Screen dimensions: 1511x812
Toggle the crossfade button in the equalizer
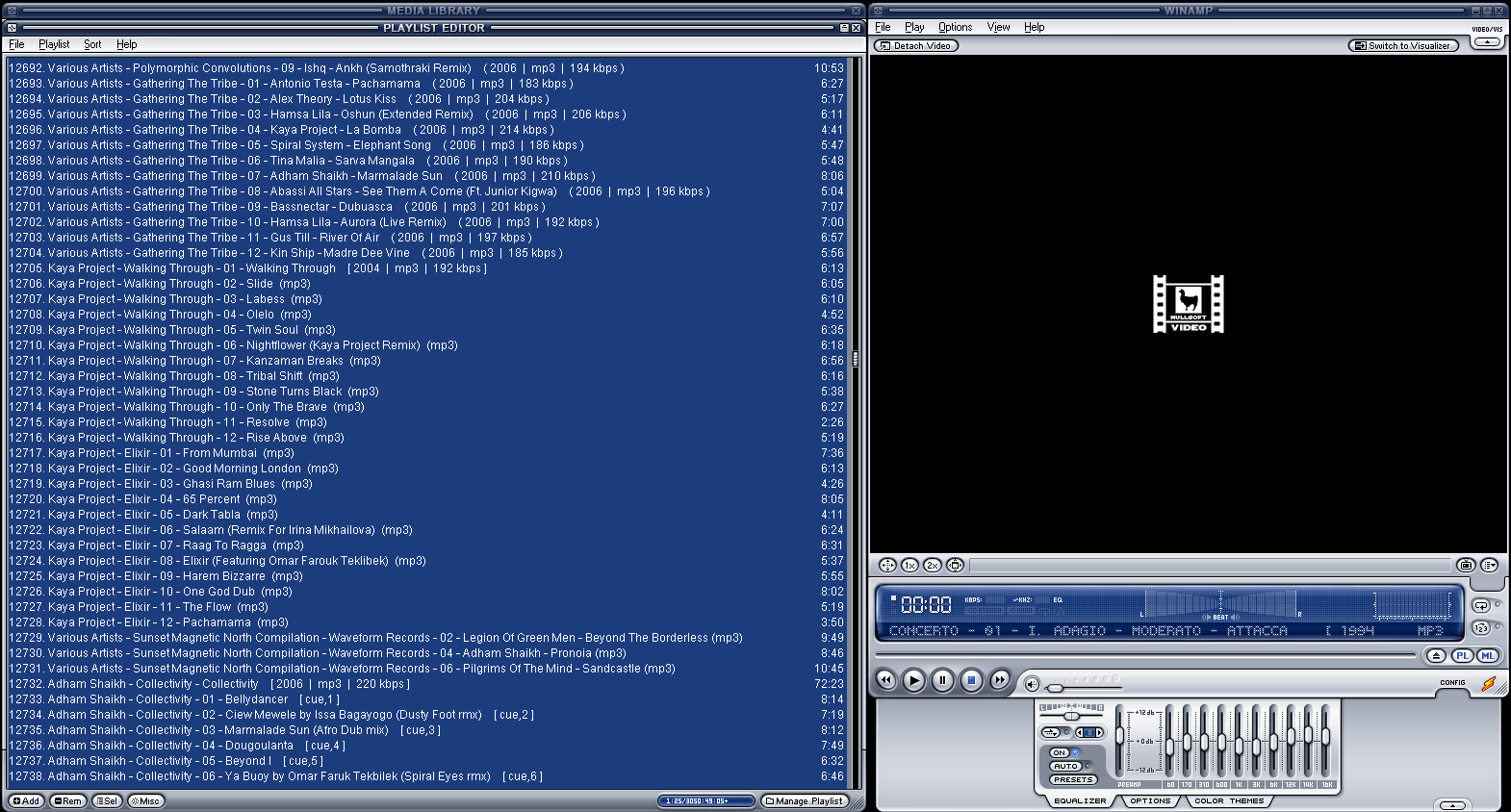[x=1050, y=733]
